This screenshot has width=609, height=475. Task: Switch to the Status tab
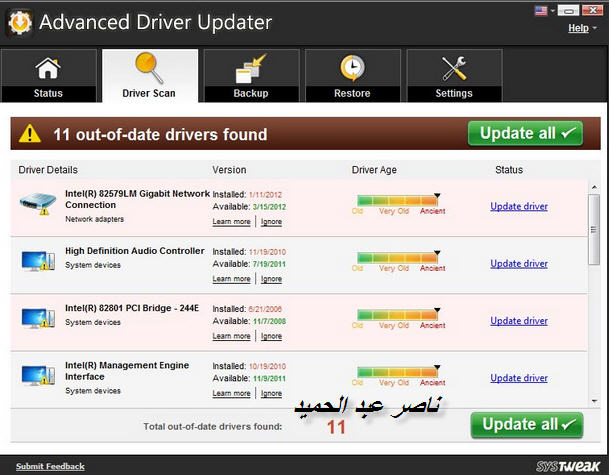click(x=49, y=75)
